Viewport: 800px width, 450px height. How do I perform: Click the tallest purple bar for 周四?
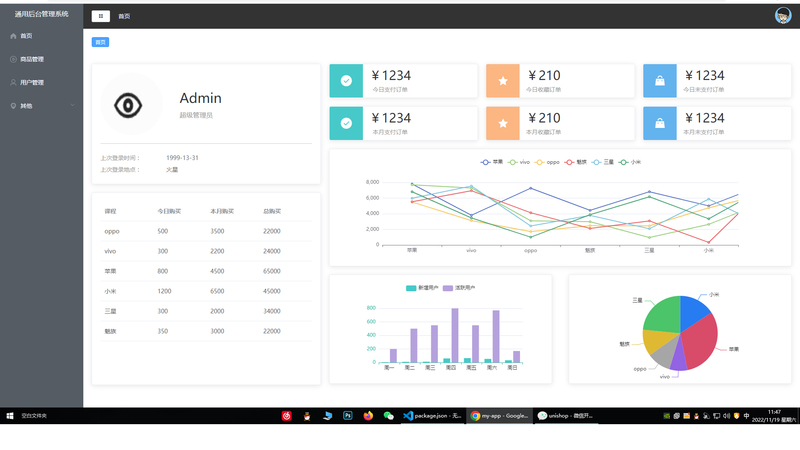[x=455, y=335]
